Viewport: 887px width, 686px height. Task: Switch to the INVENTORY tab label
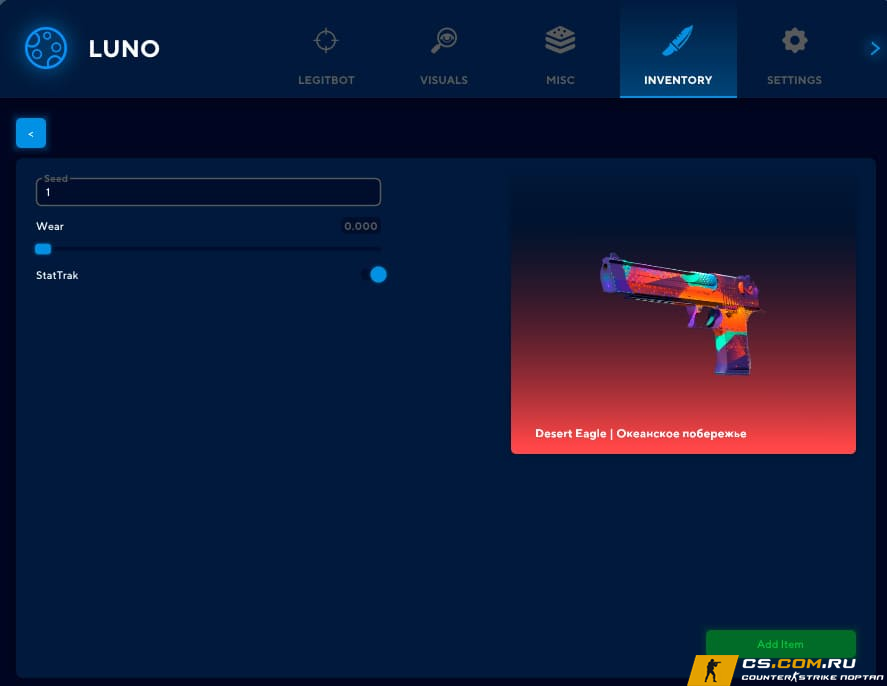coord(678,80)
